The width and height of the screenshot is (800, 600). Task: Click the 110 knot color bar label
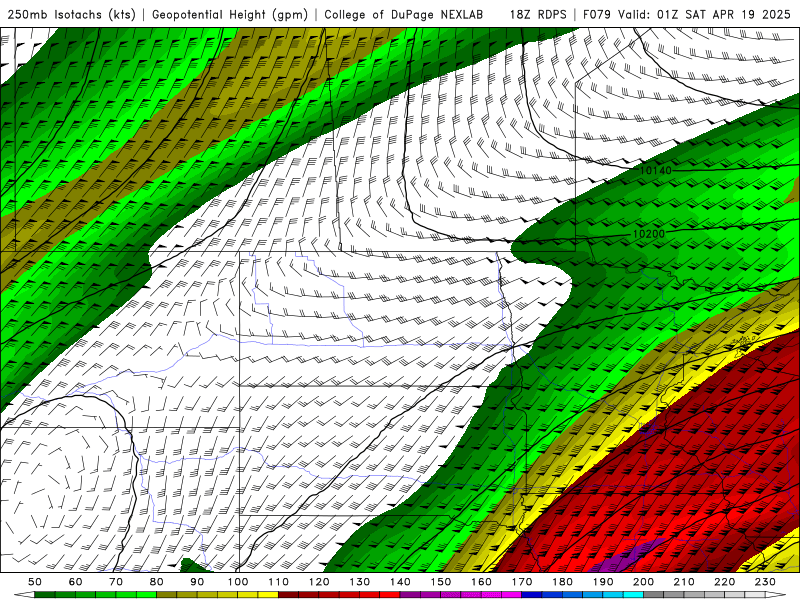tap(279, 582)
